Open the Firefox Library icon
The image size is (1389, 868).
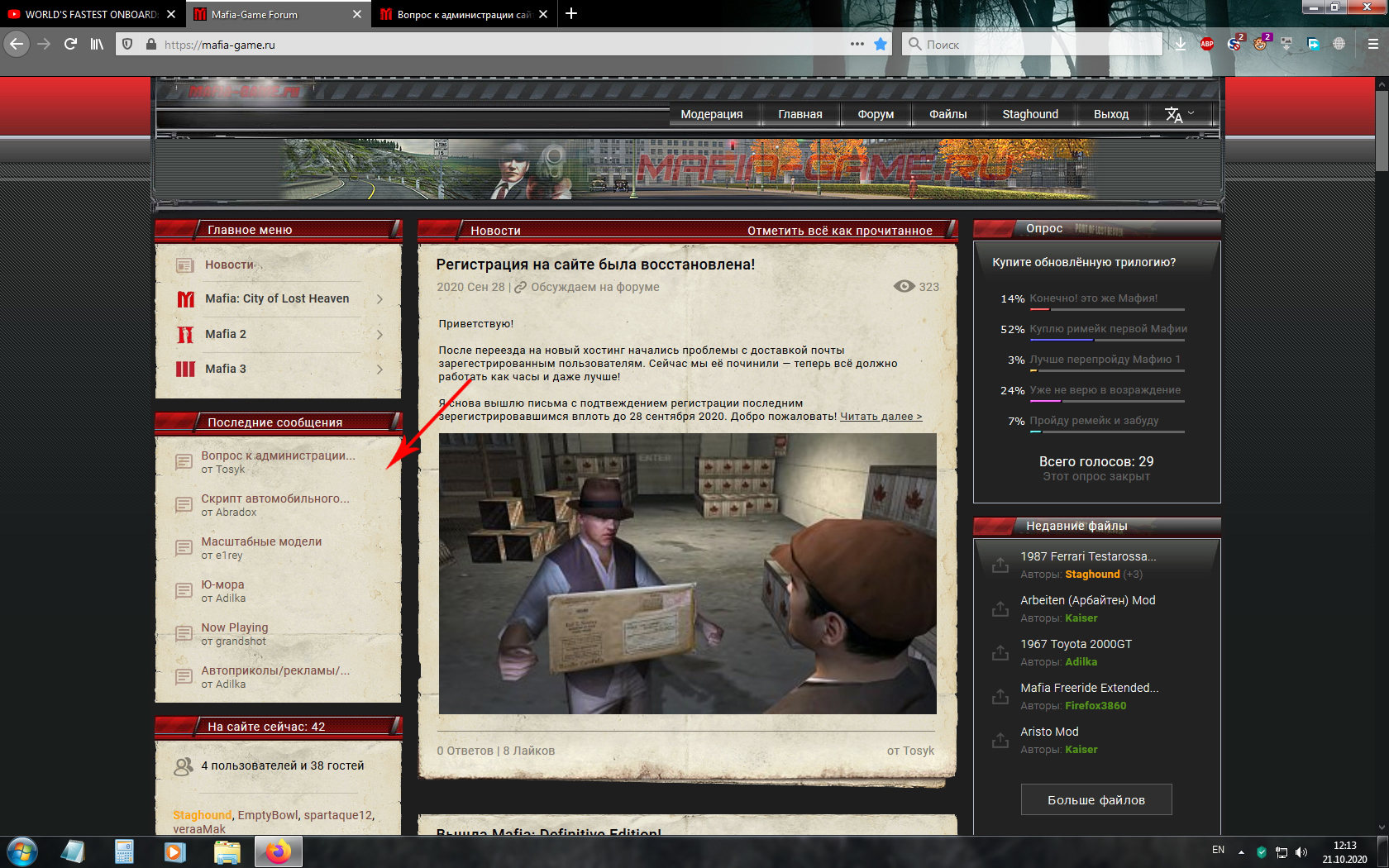point(98,44)
